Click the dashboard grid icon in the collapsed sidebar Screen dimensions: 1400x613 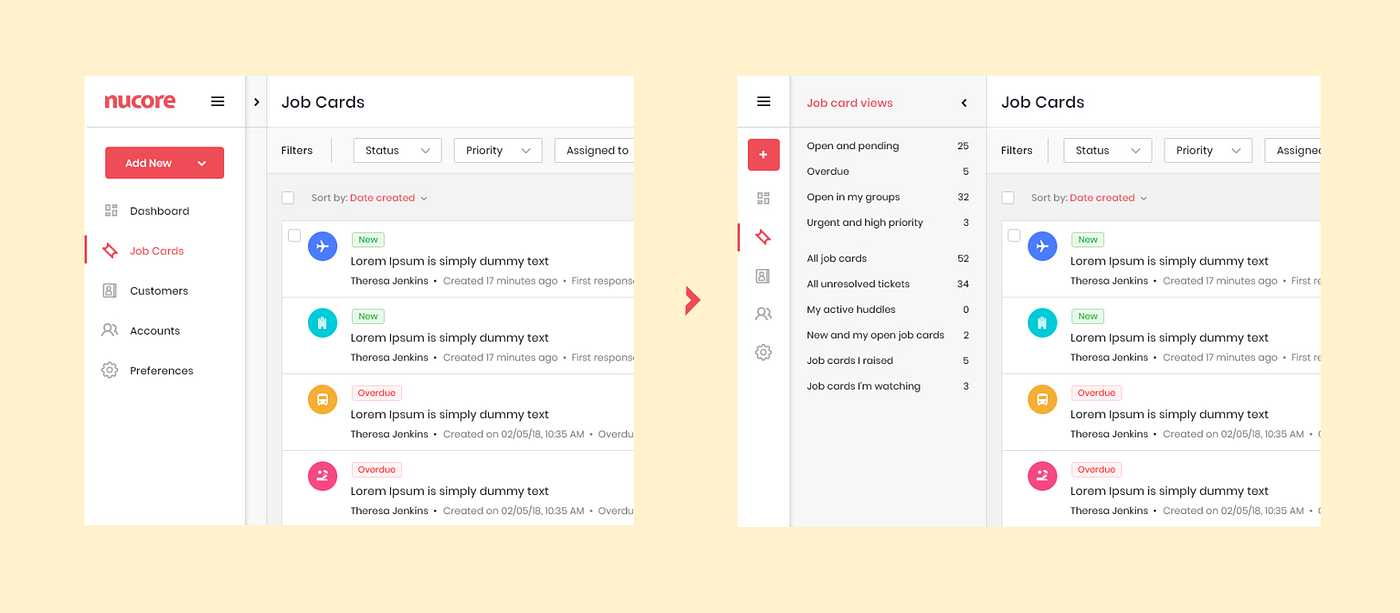click(764, 199)
